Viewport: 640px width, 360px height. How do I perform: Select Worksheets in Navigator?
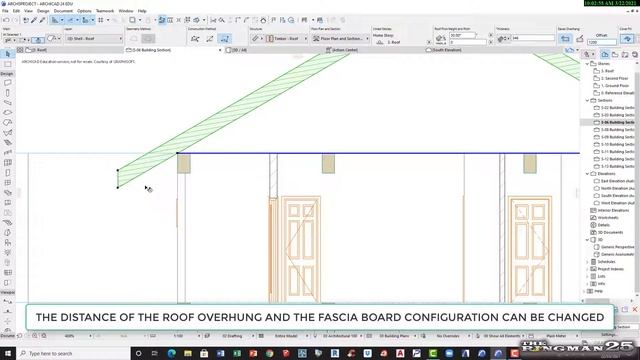pyautogui.click(x=604, y=218)
